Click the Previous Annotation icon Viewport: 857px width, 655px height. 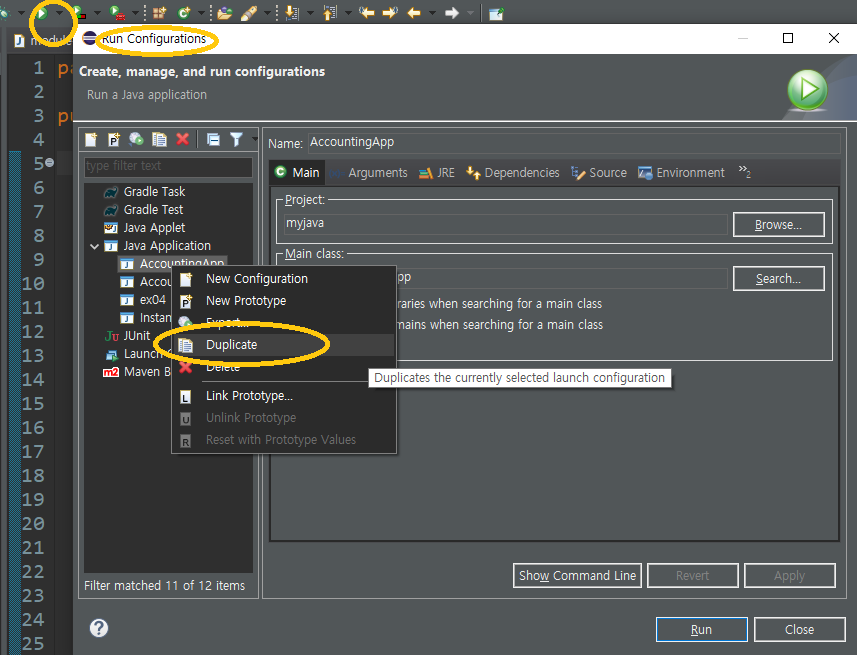point(330,13)
